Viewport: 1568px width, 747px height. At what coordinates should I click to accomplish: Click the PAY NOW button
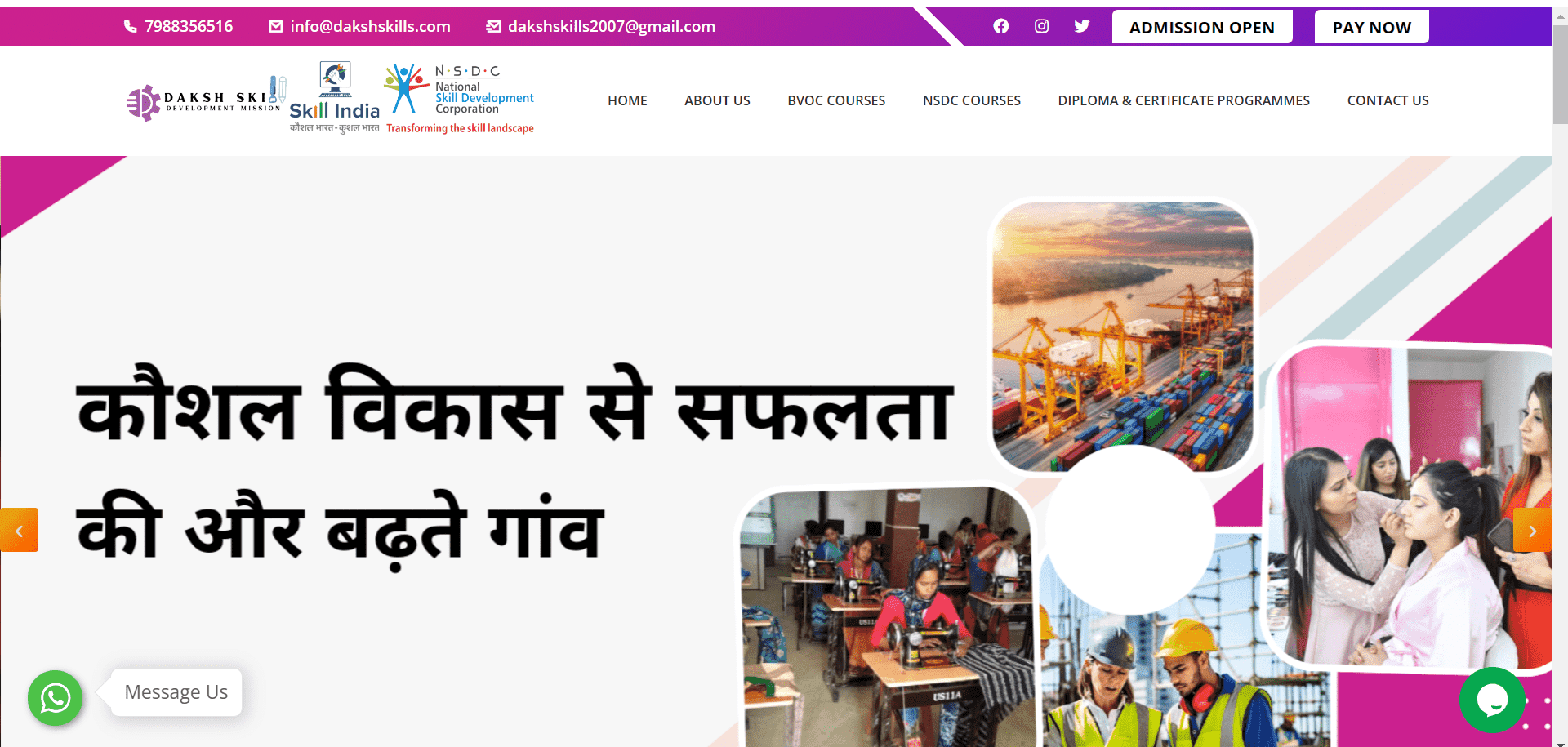tap(1372, 27)
